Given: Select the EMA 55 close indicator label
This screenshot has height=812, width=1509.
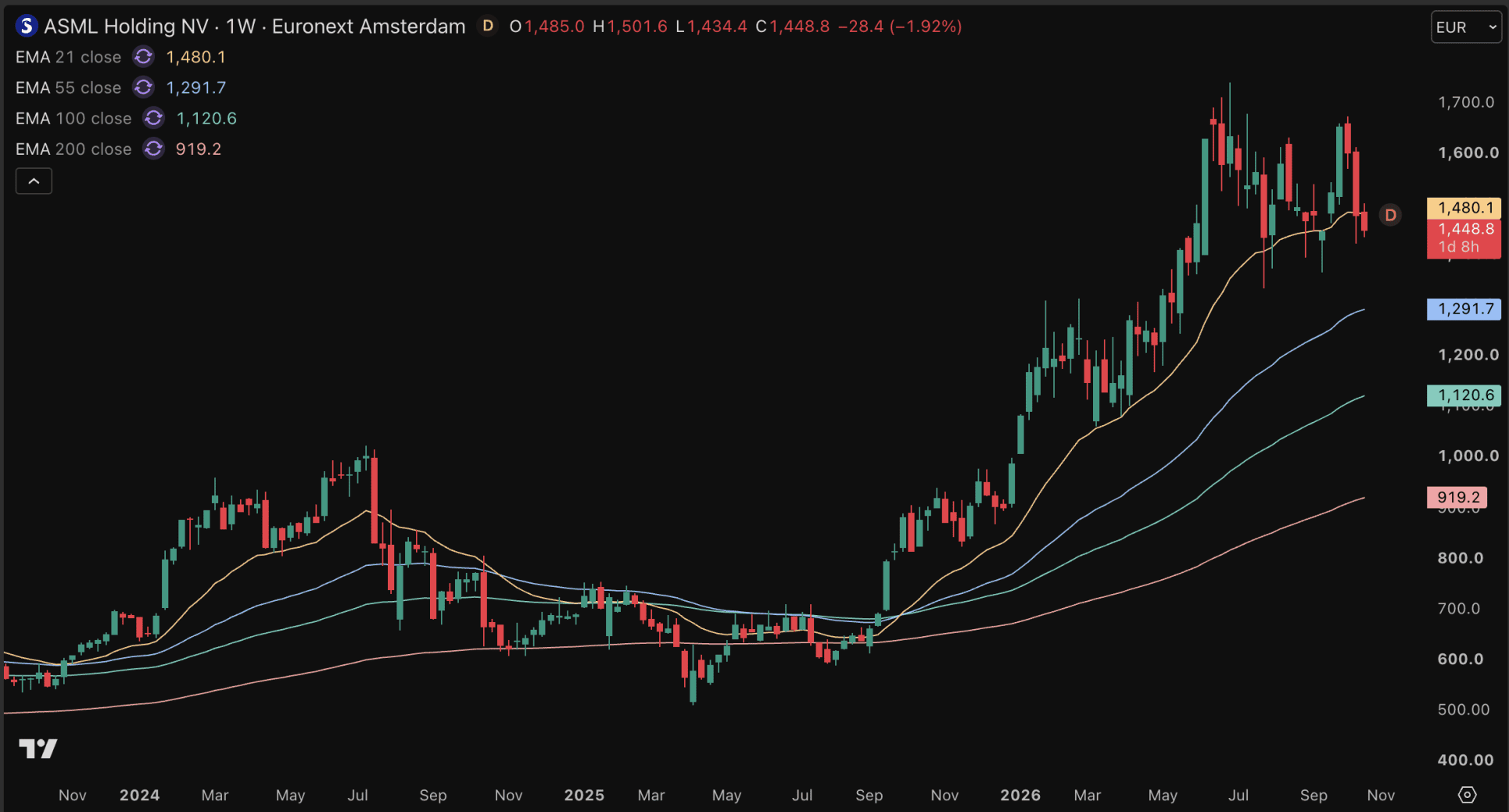Looking at the screenshot, I should 69,88.
